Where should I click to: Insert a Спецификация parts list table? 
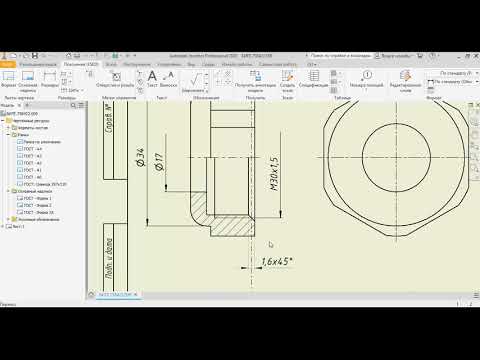click(x=313, y=79)
